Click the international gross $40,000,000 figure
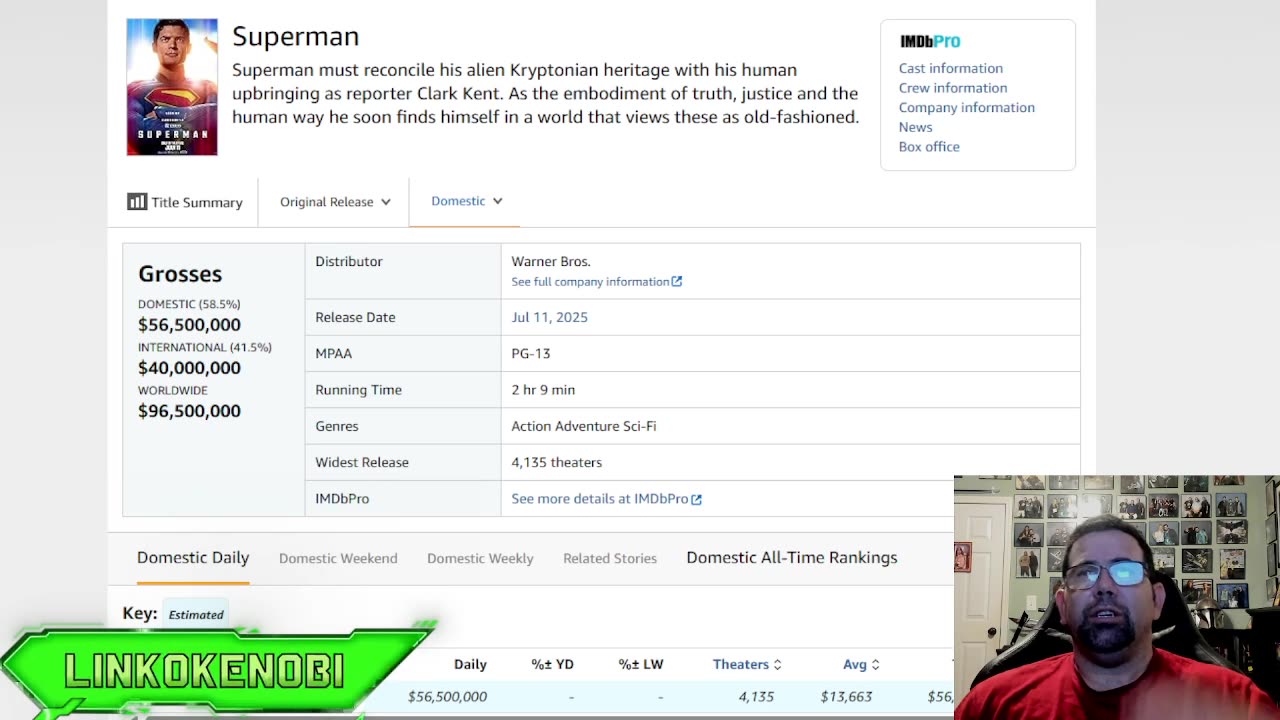 pos(189,367)
